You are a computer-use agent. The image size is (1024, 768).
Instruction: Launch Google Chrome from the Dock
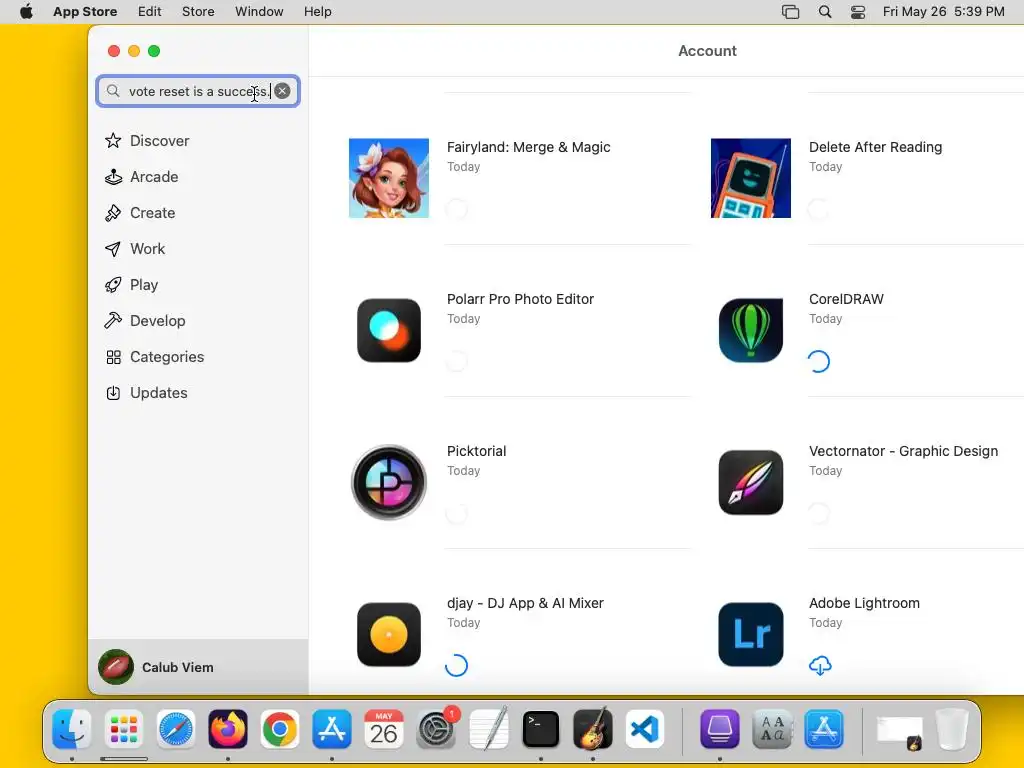[280, 729]
